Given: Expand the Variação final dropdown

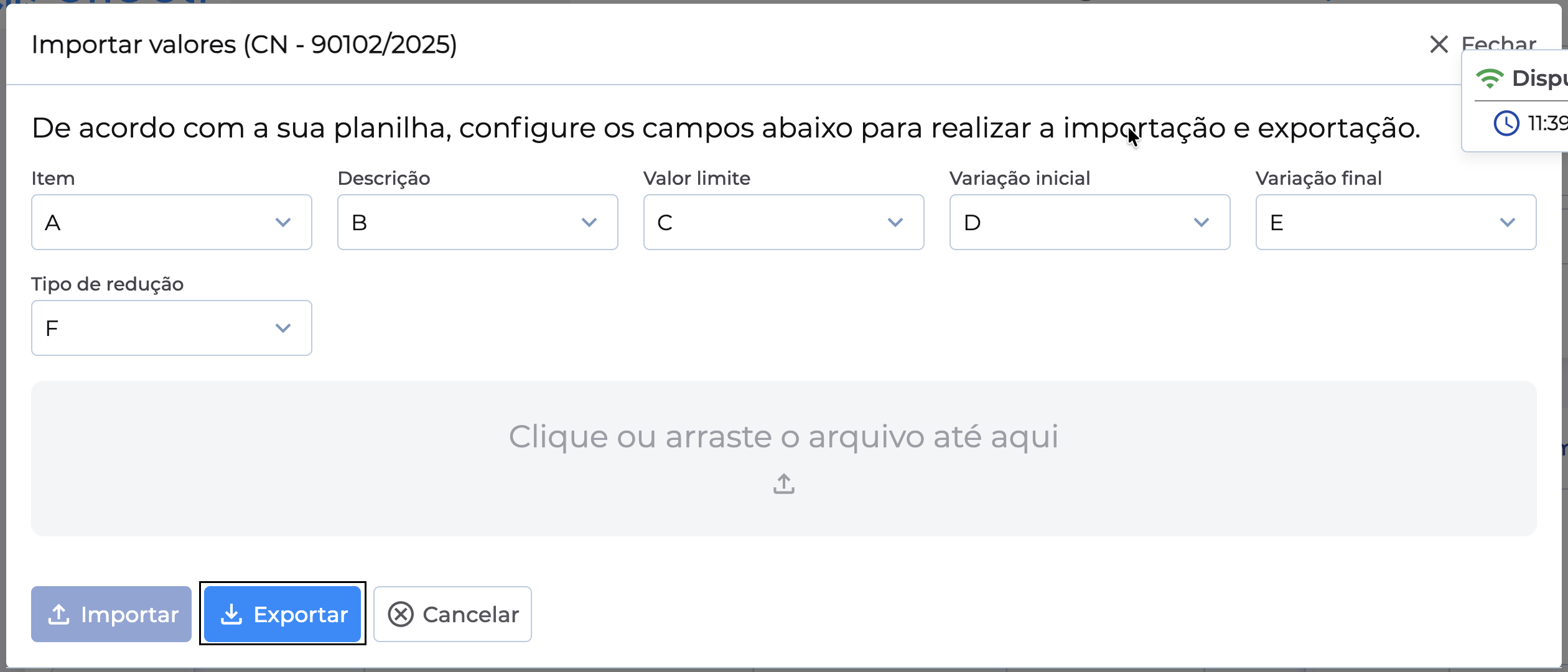Looking at the screenshot, I should [1396, 222].
